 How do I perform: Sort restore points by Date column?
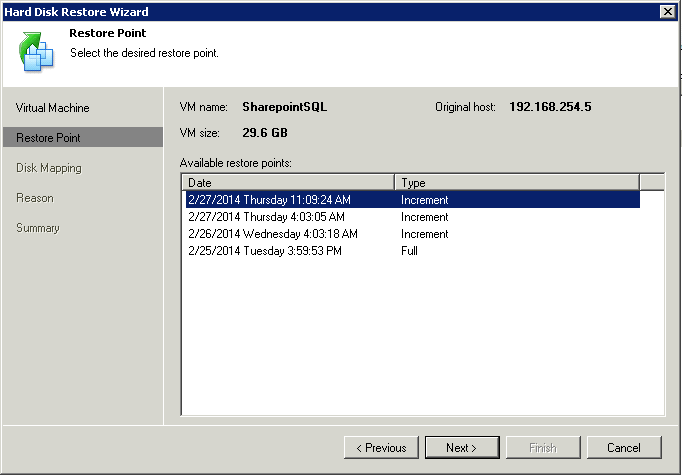point(288,183)
